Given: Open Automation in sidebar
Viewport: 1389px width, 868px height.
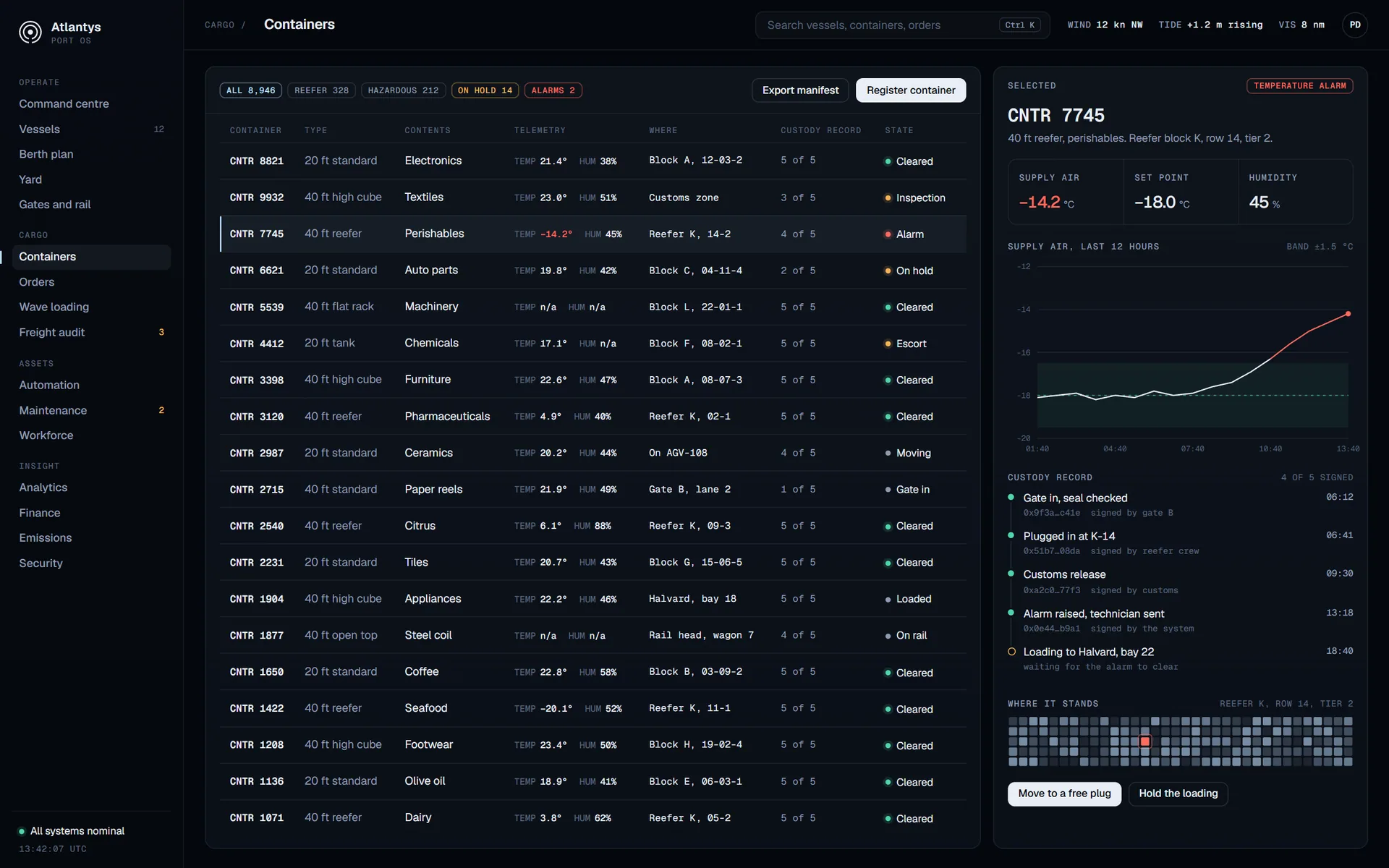Looking at the screenshot, I should pyautogui.click(x=91, y=385).
